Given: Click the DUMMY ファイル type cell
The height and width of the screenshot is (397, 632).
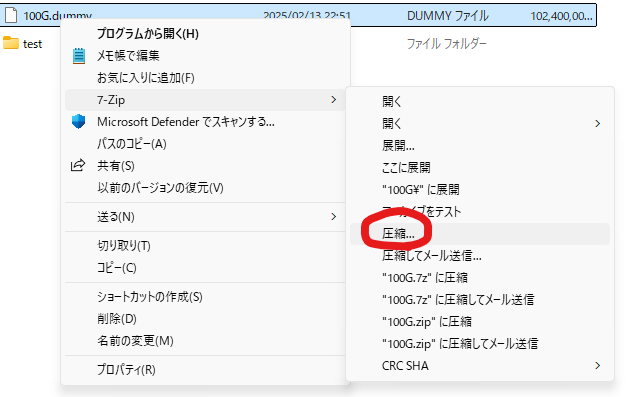Looking at the screenshot, I should (447, 16).
